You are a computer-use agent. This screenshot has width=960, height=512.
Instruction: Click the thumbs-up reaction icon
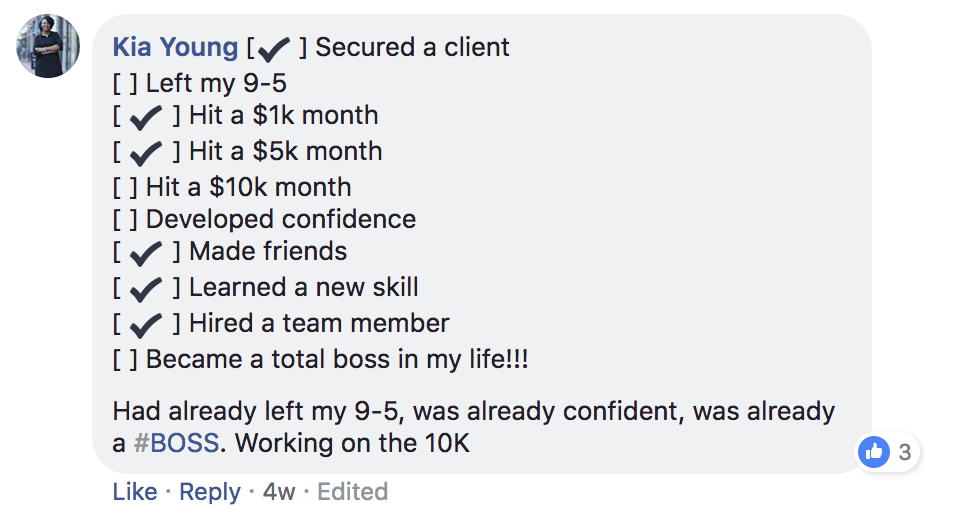click(x=874, y=452)
